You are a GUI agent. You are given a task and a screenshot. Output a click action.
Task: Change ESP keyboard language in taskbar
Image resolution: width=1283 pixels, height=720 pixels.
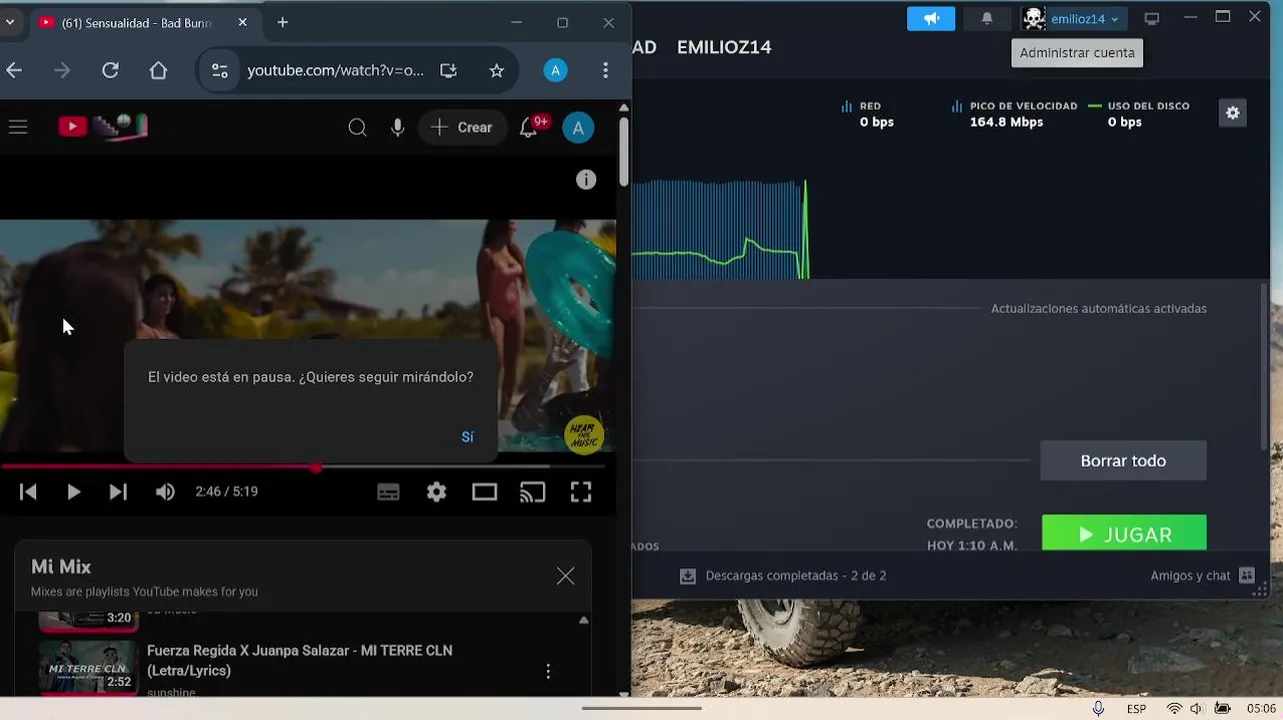pos(1136,708)
